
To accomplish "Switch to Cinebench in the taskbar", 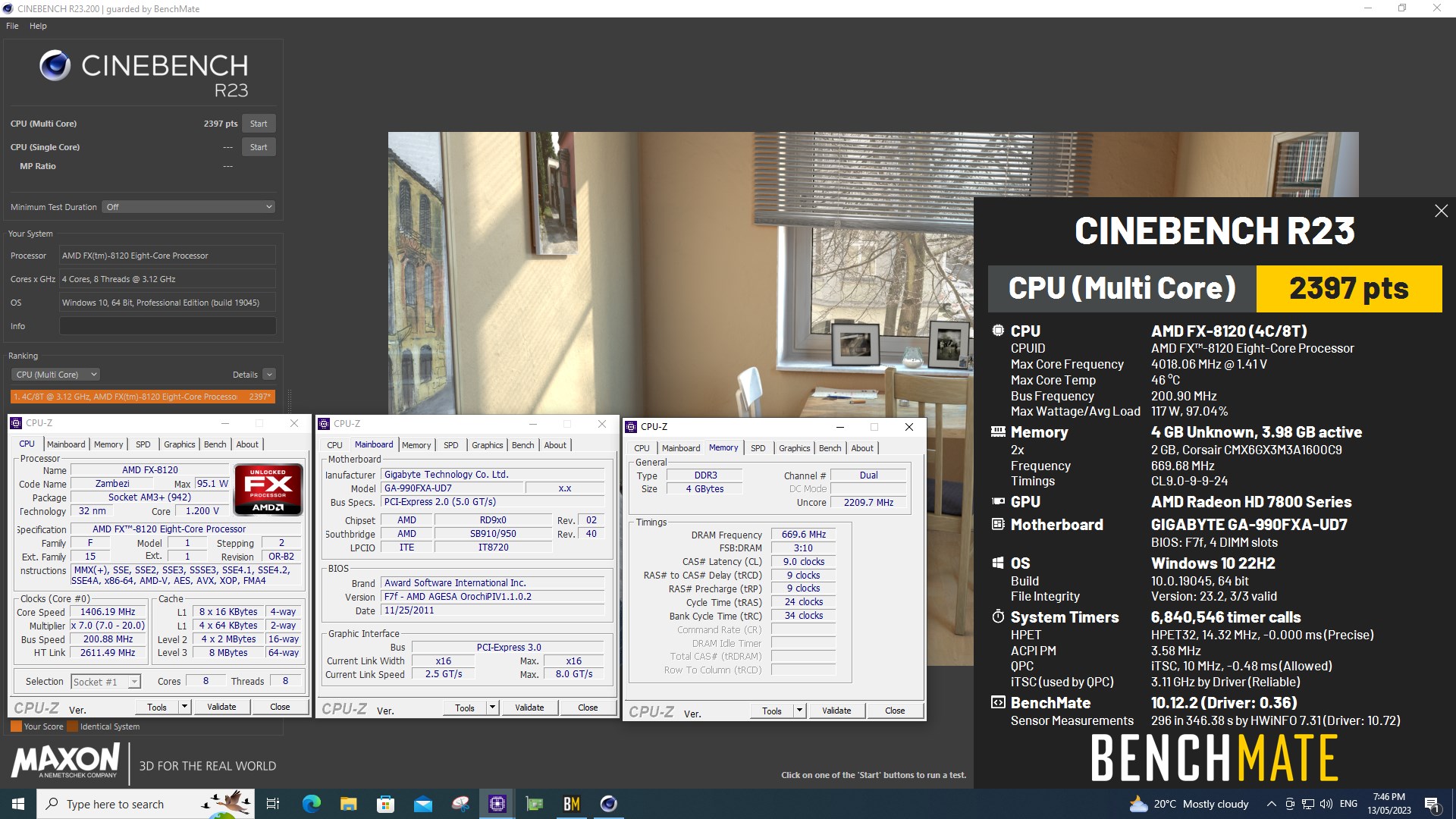I will (x=608, y=804).
